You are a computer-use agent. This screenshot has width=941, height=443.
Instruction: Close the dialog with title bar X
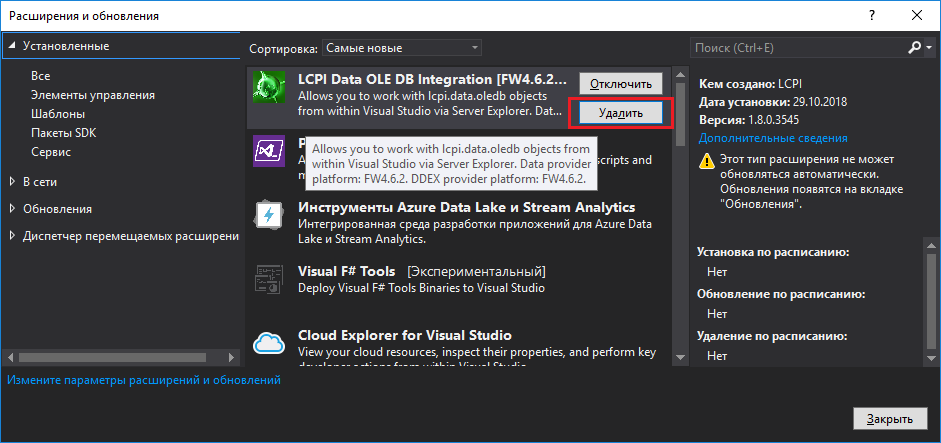click(917, 16)
